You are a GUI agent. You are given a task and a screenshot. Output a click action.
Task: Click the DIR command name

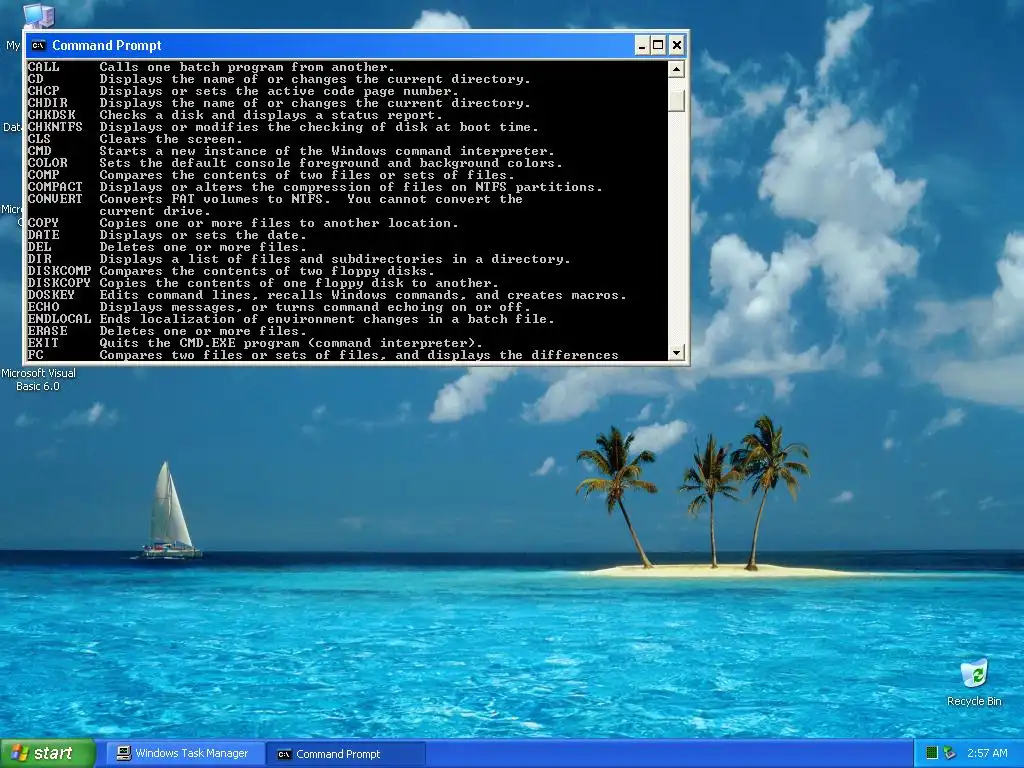click(39, 259)
